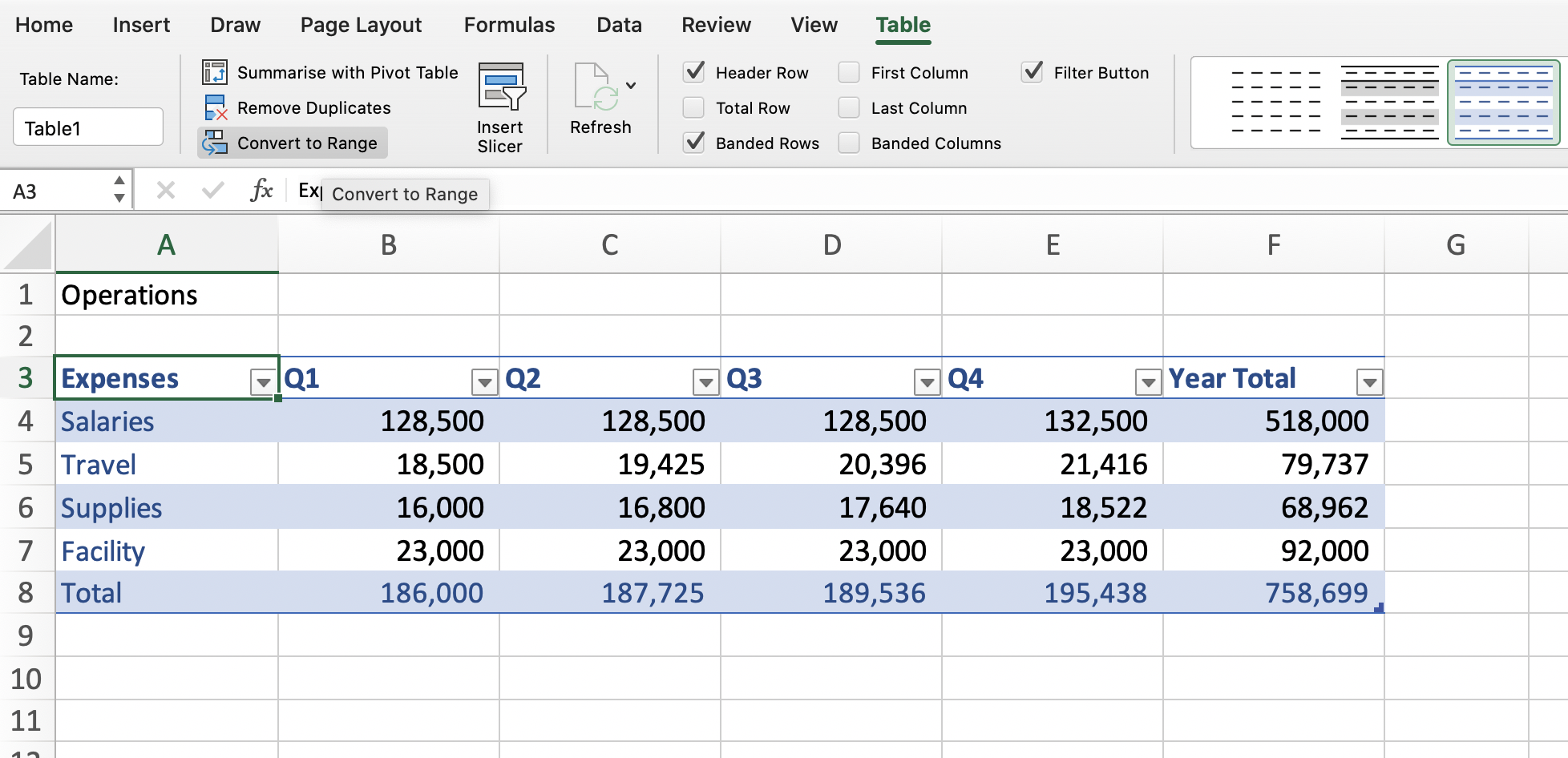The width and height of the screenshot is (1568, 758).
Task: Click the Table Name input field
Action: point(88,127)
